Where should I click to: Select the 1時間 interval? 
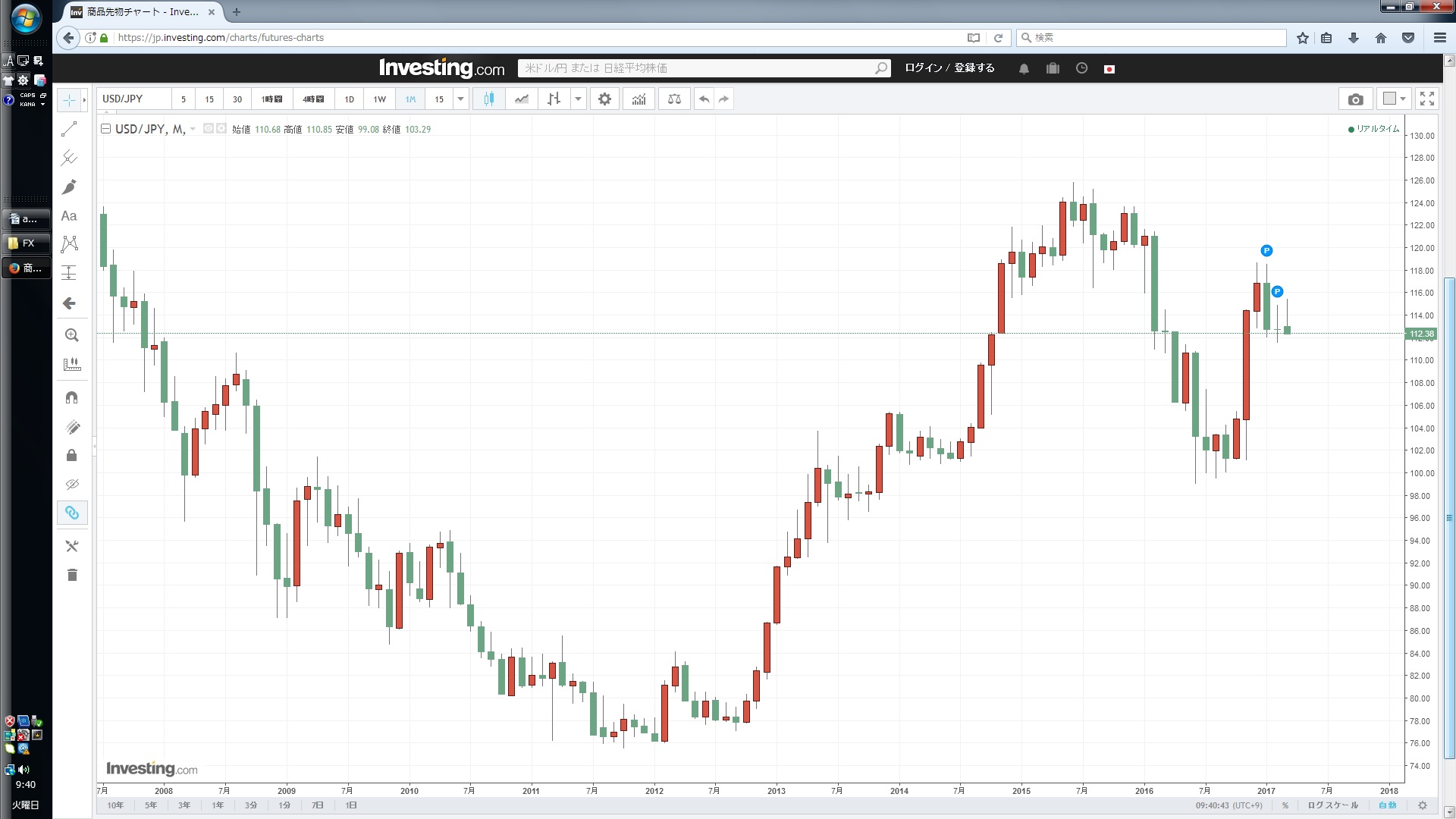[271, 99]
